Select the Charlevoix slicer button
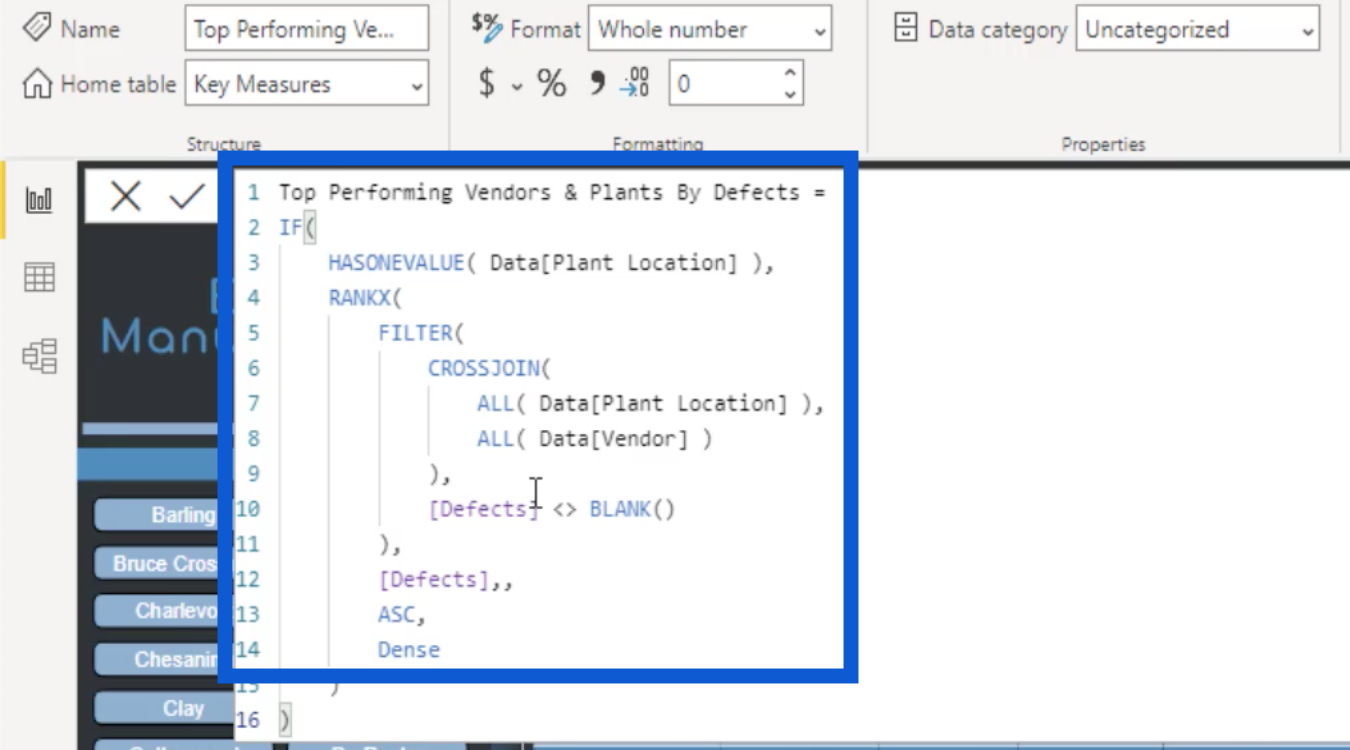The width and height of the screenshot is (1350, 750). point(156,610)
